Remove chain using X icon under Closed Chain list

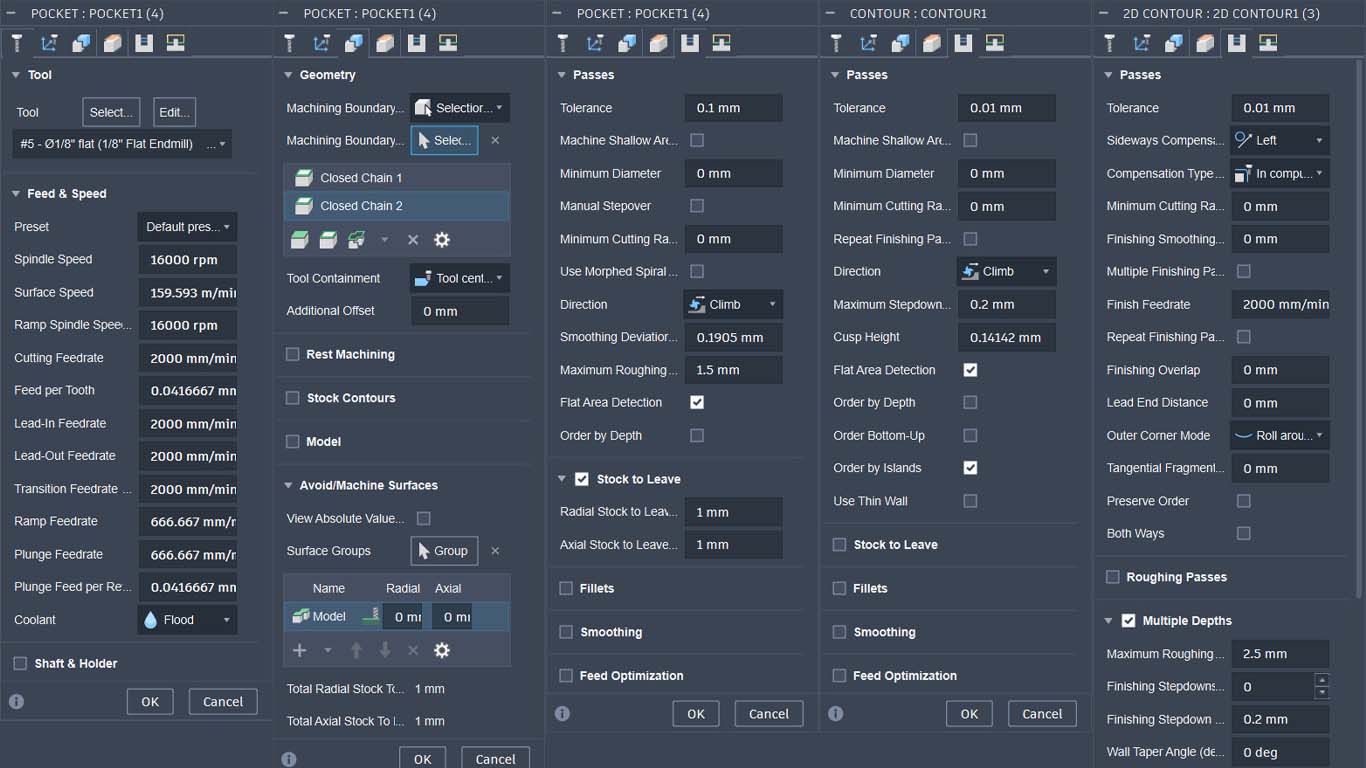[x=412, y=240]
